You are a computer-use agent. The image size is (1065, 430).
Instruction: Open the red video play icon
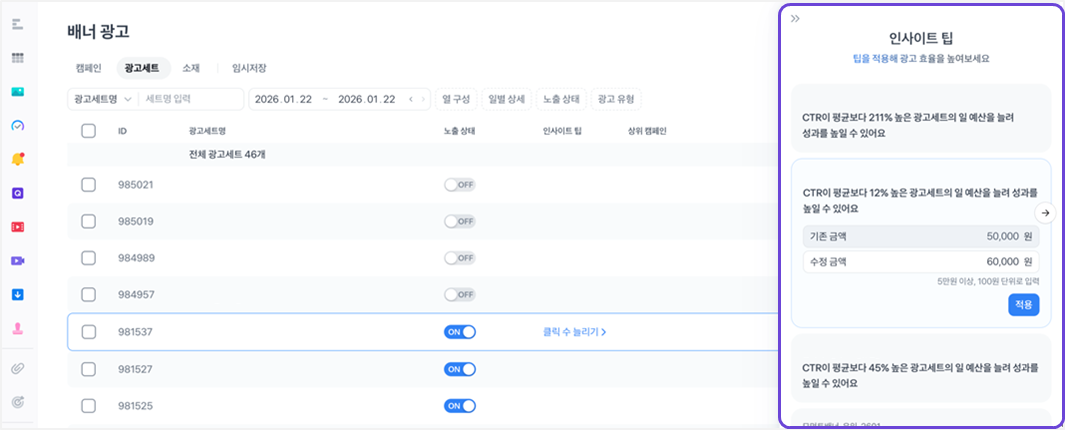point(18,227)
